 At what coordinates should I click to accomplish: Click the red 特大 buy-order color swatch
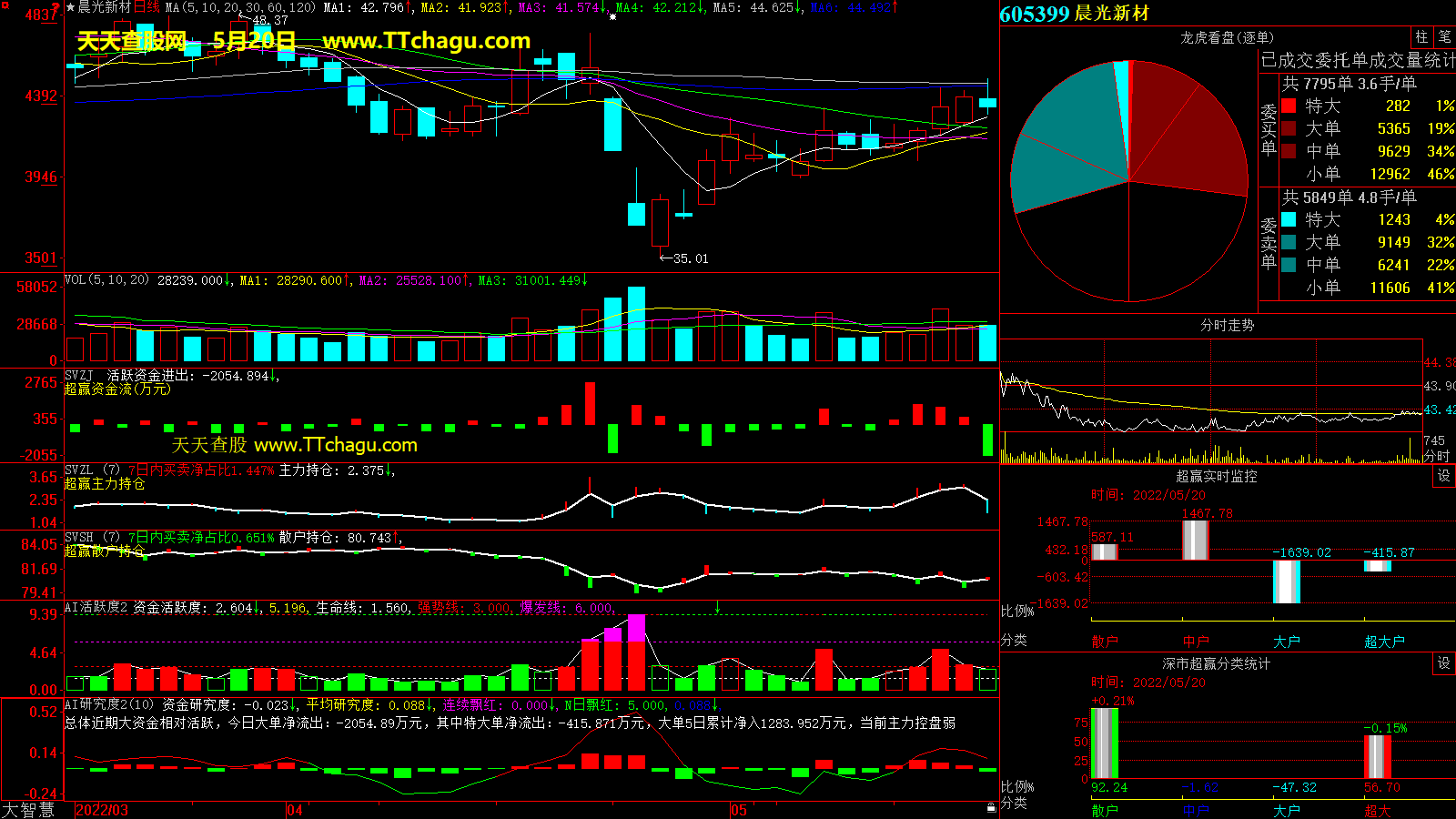point(1289,106)
